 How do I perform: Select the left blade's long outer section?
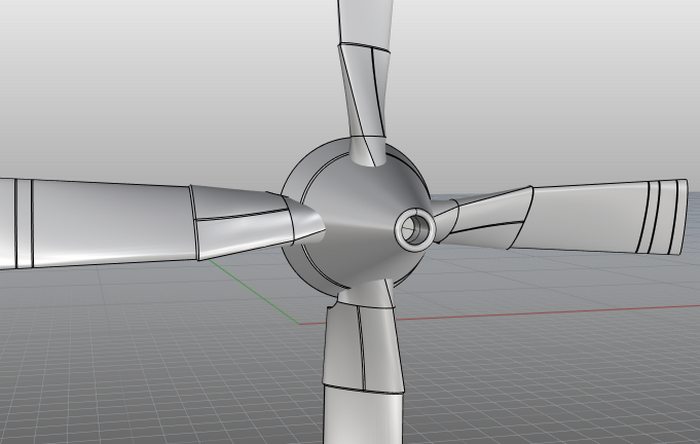110,220
